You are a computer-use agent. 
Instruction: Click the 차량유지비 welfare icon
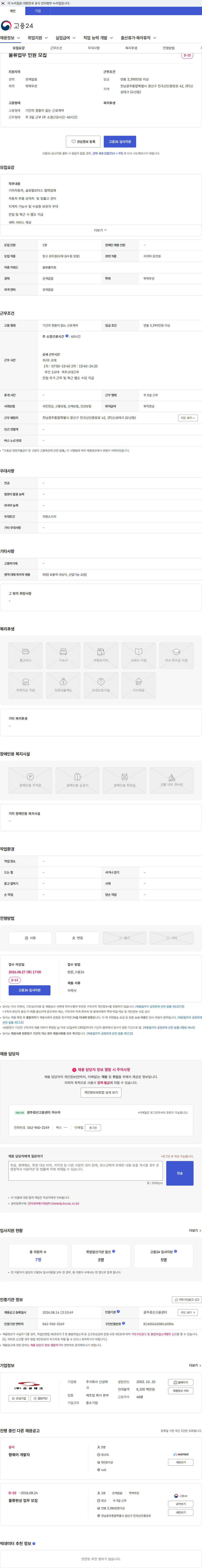(x=101, y=656)
